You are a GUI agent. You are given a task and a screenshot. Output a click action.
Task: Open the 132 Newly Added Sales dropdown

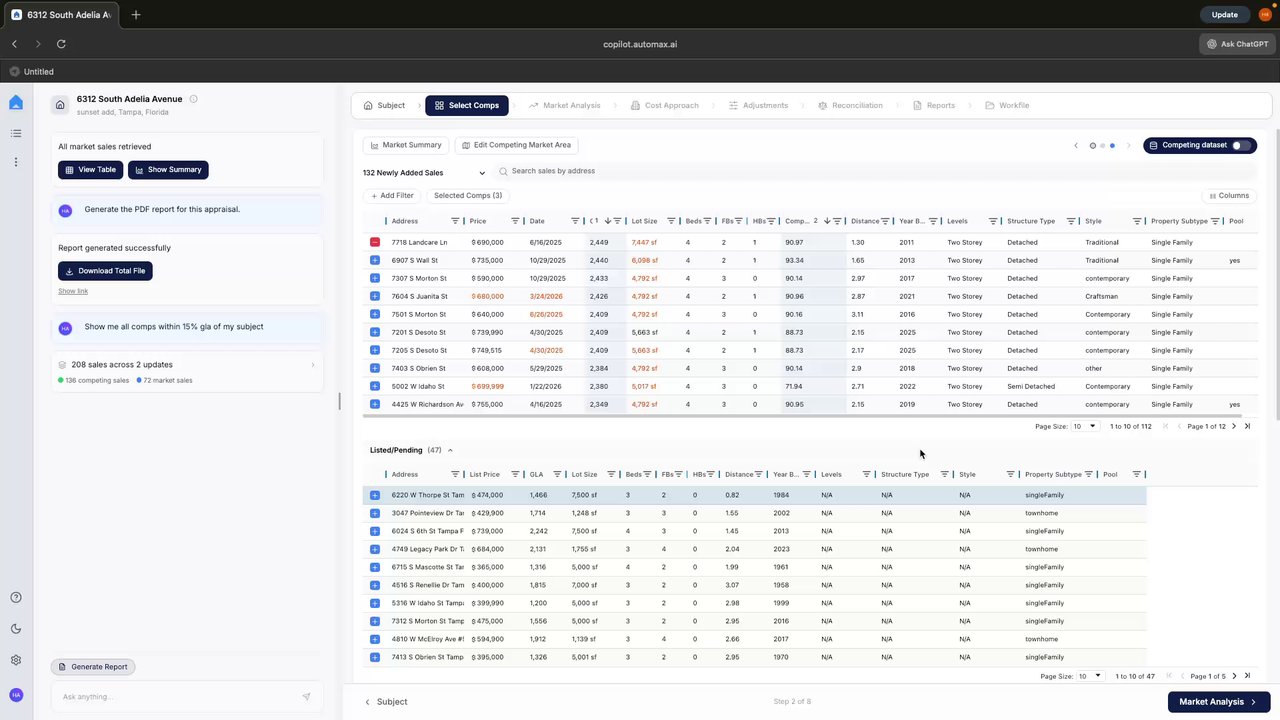(424, 172)
